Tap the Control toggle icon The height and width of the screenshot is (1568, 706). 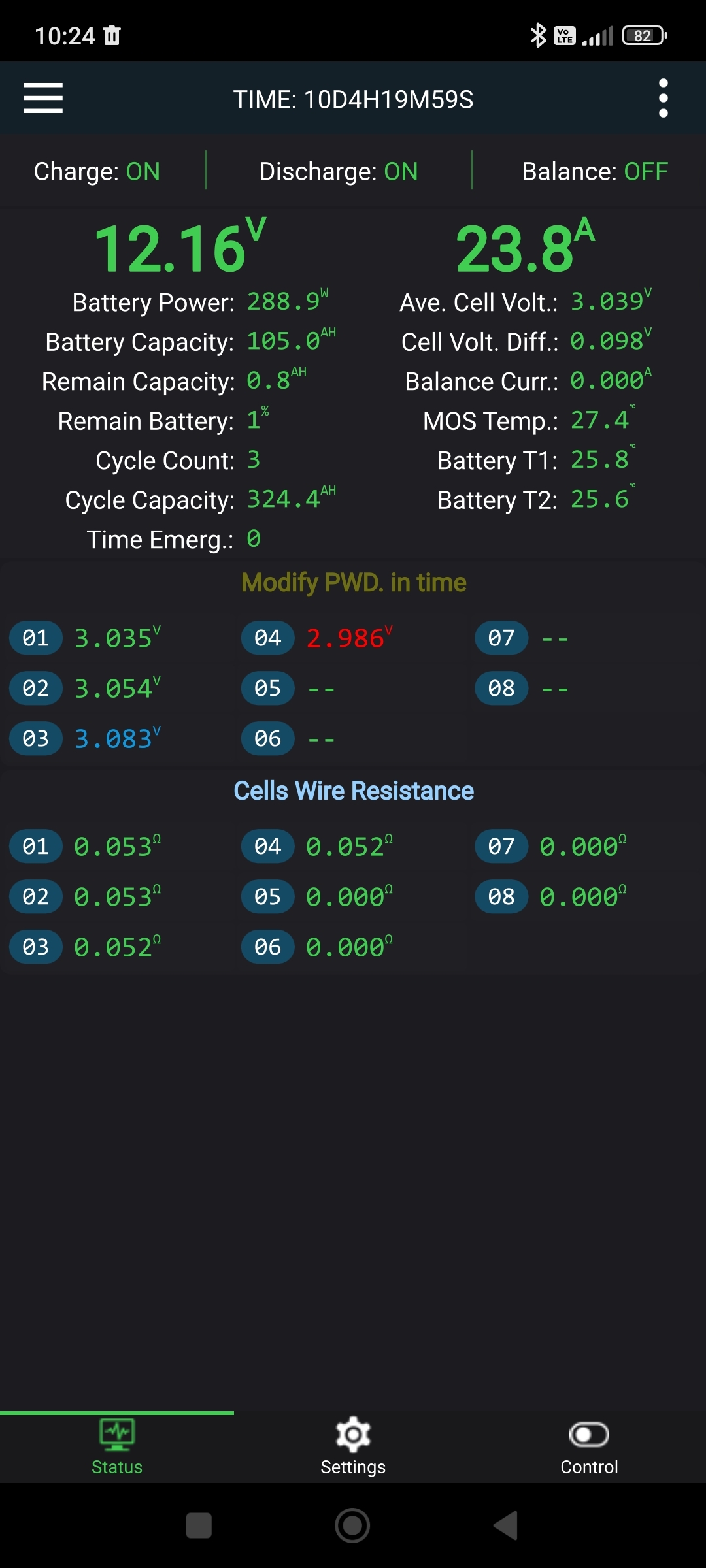(x=589, y=1434)
